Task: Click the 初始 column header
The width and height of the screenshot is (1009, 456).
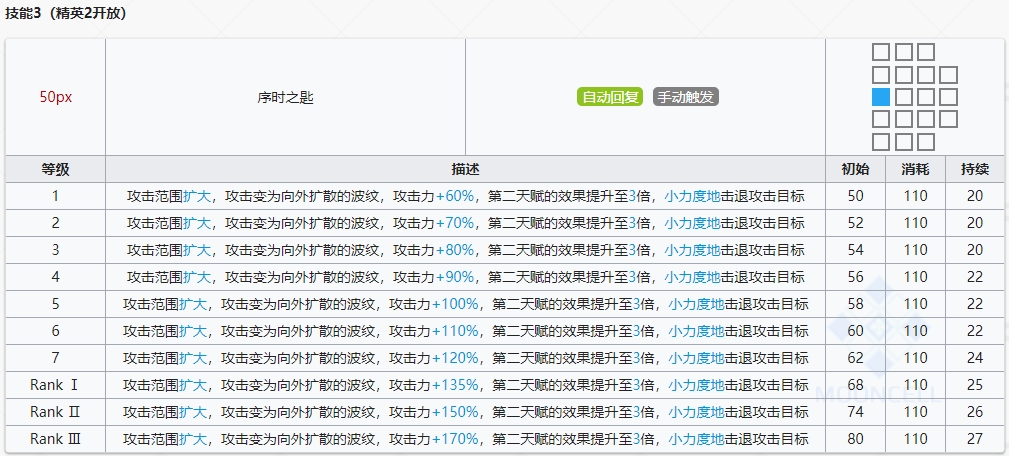Action: point(855,169)
